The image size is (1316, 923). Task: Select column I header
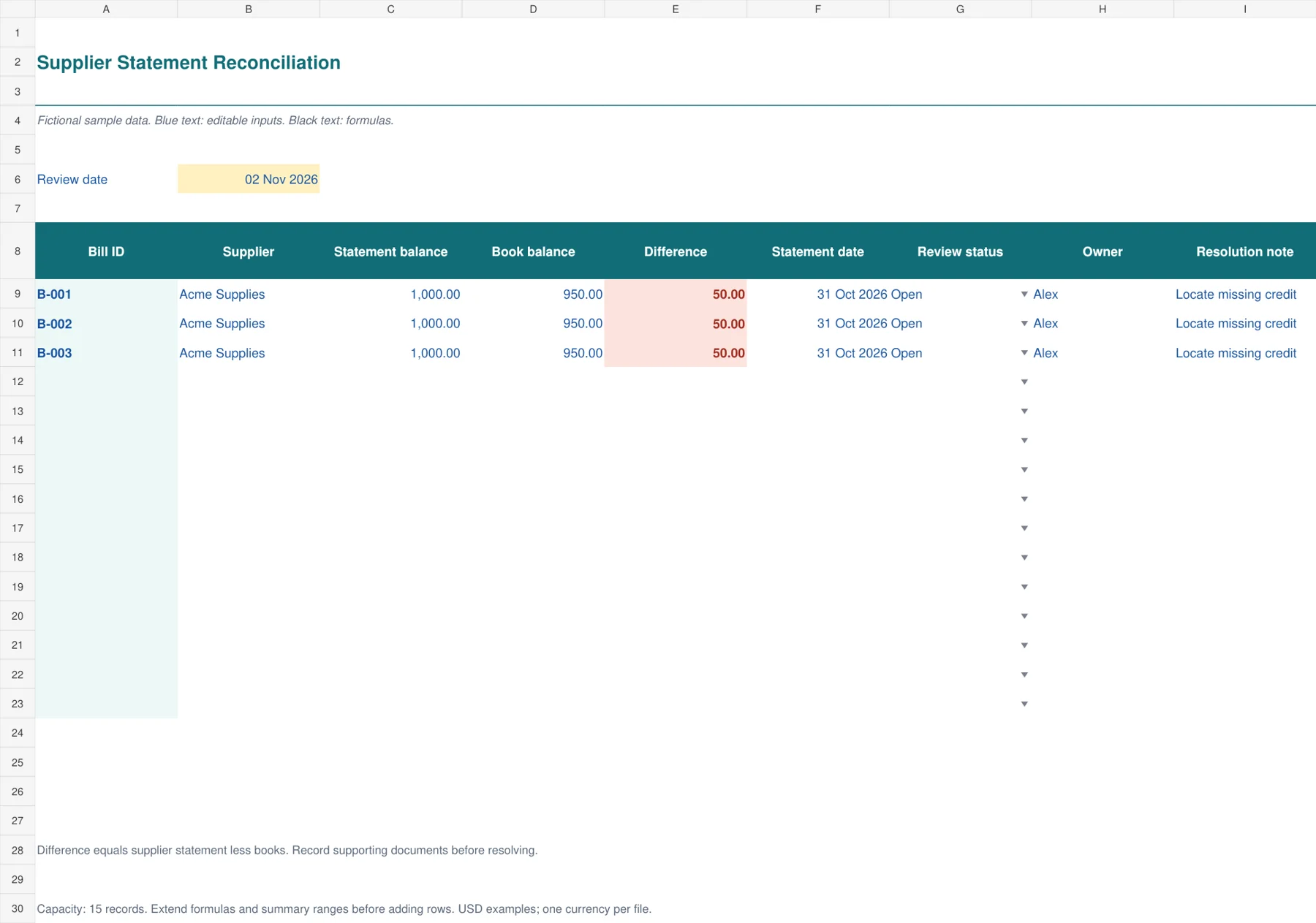(x=1244, y=9)
